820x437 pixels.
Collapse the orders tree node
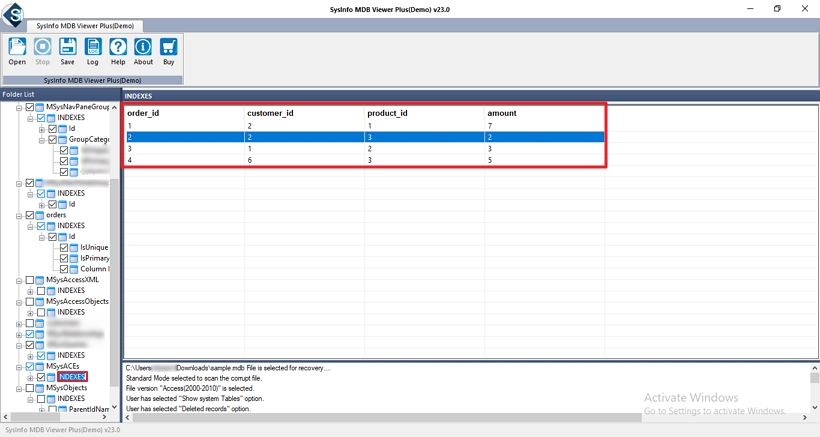click(x=19, y=215)
